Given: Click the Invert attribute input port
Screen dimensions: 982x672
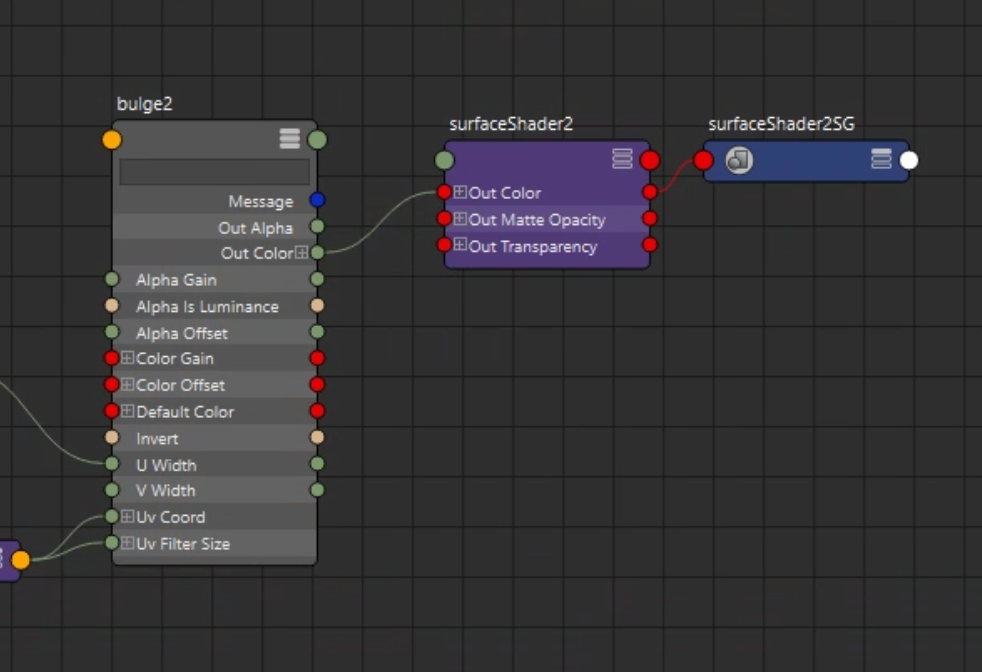Looking at the screenshot, I should pos(112,437).
